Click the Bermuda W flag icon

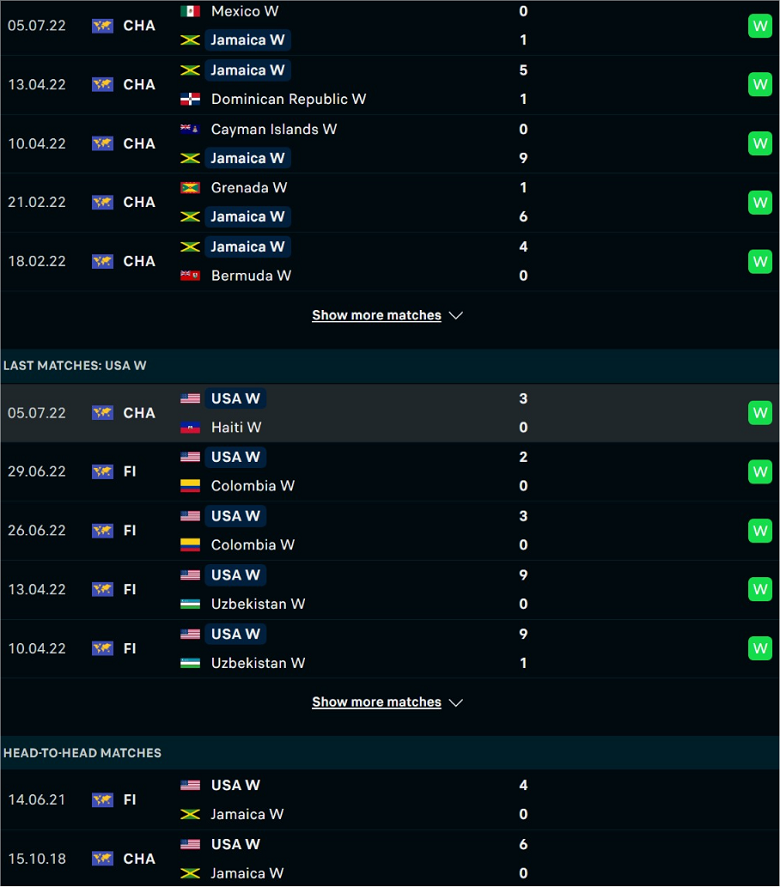click(x=190, y=275)
